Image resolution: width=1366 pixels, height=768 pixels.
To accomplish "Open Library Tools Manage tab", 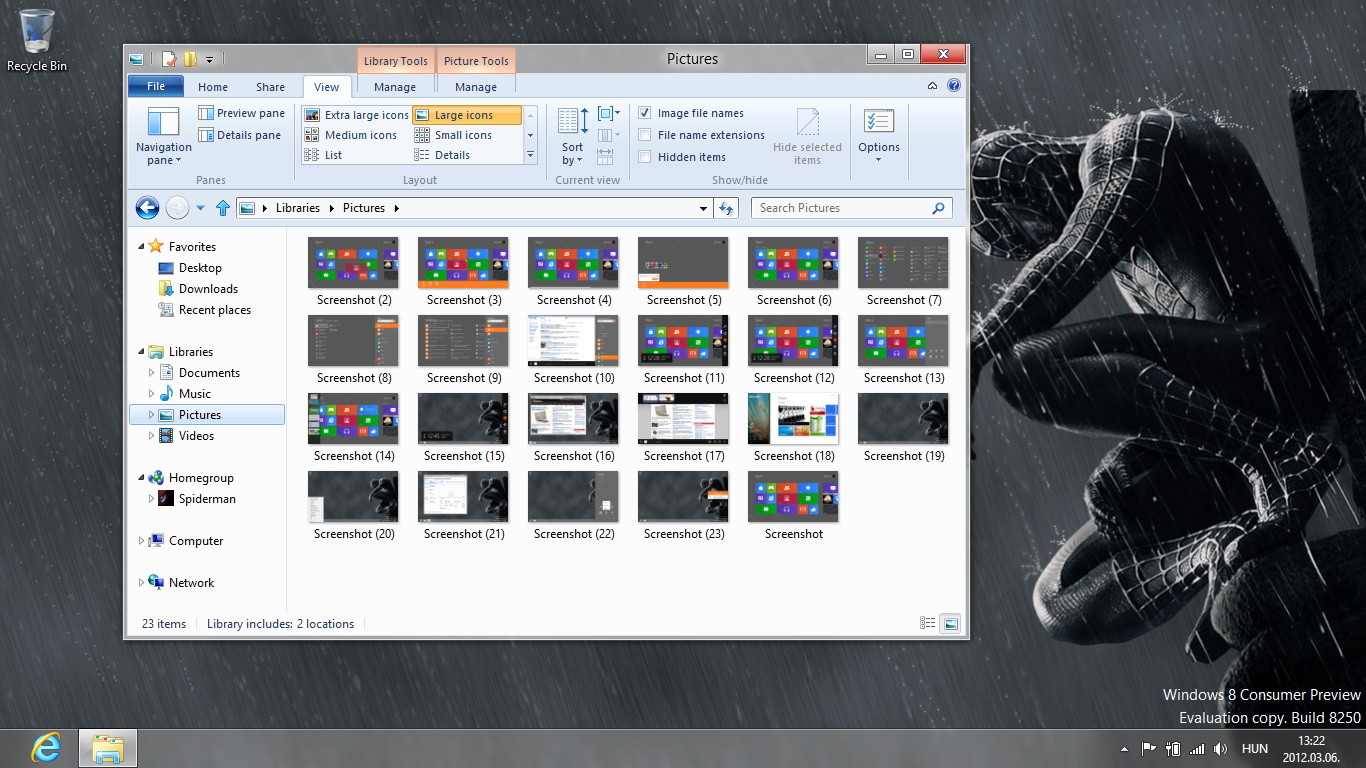I will click(x=395, y=87).
